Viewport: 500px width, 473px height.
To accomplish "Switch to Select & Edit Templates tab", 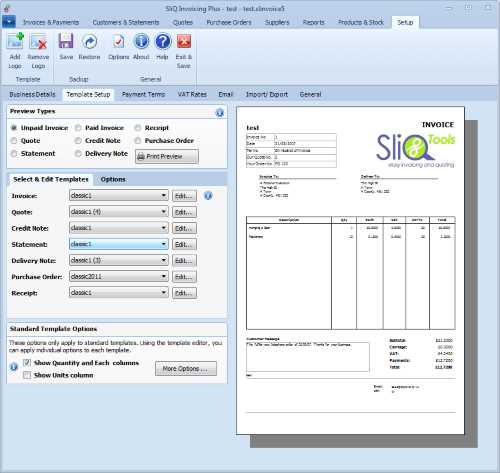I will [51, 179].
